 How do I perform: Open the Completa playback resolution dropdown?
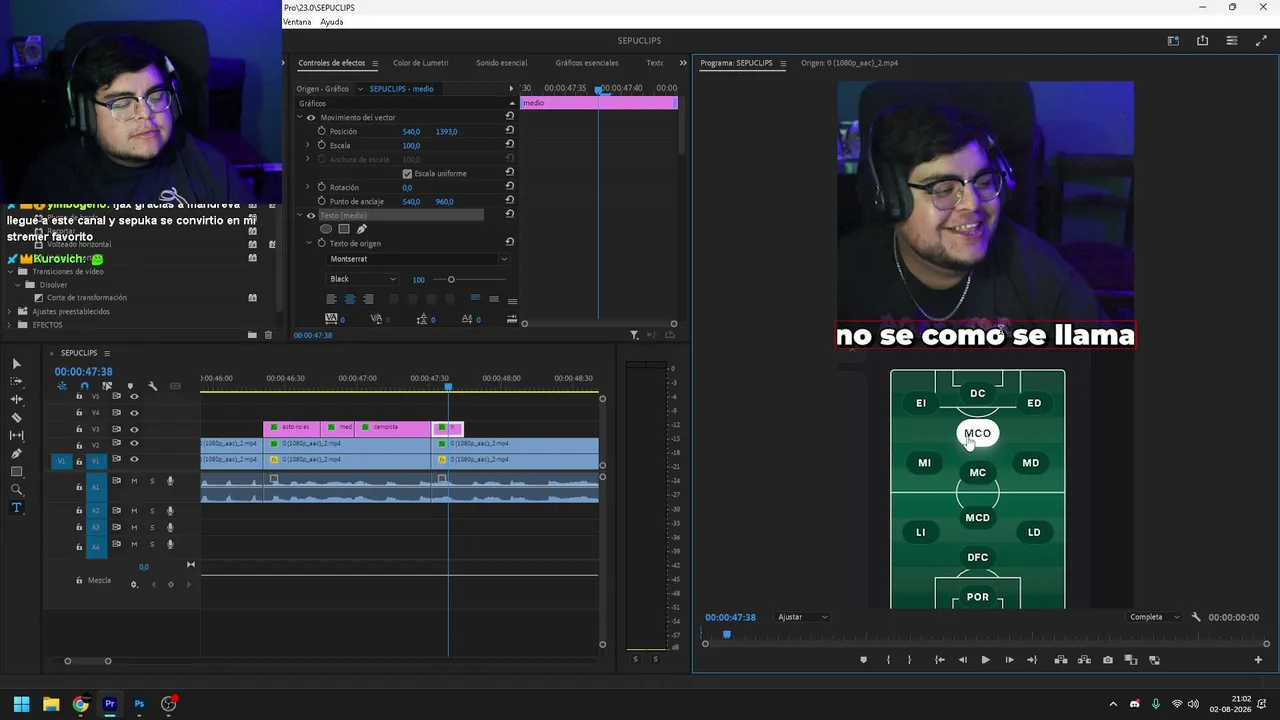[1154, 617]
